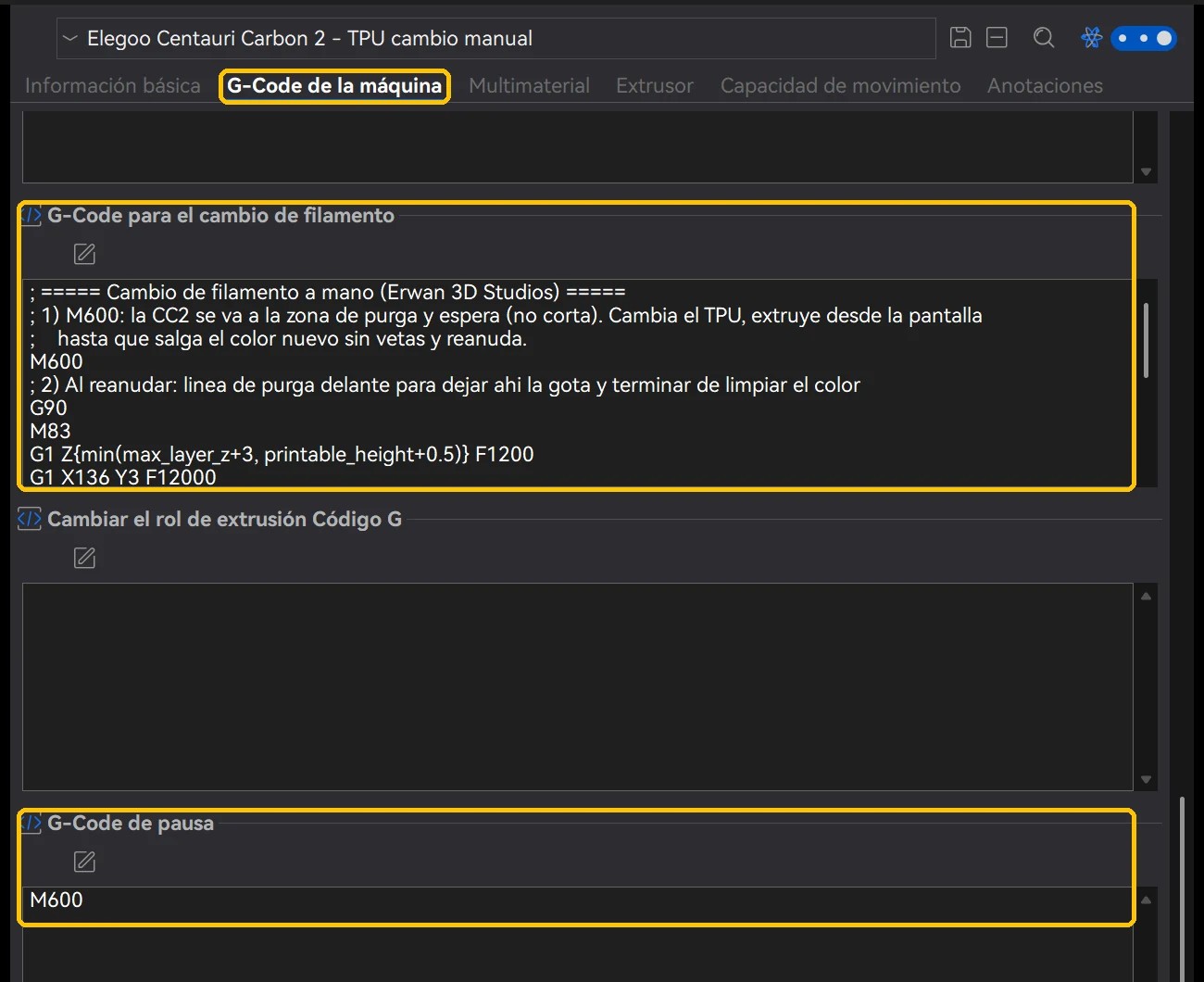Click scroll-up arrow of the pause G-Code box
1204x982 pixels.
coord(1146,900)
